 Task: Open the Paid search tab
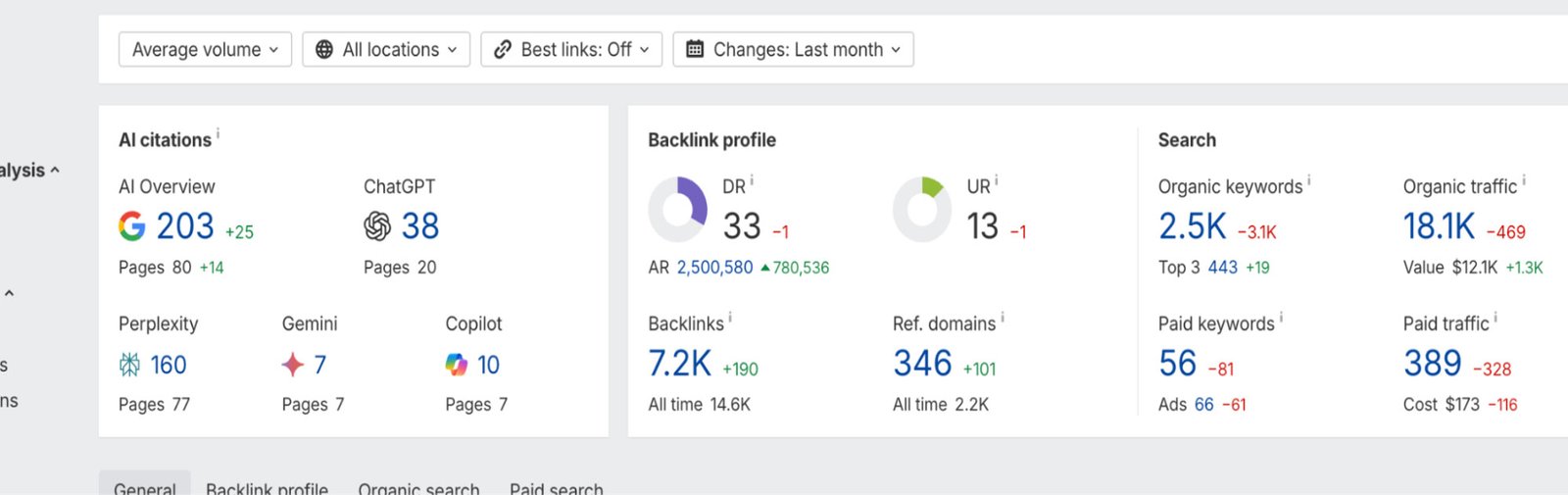[556, 487]
